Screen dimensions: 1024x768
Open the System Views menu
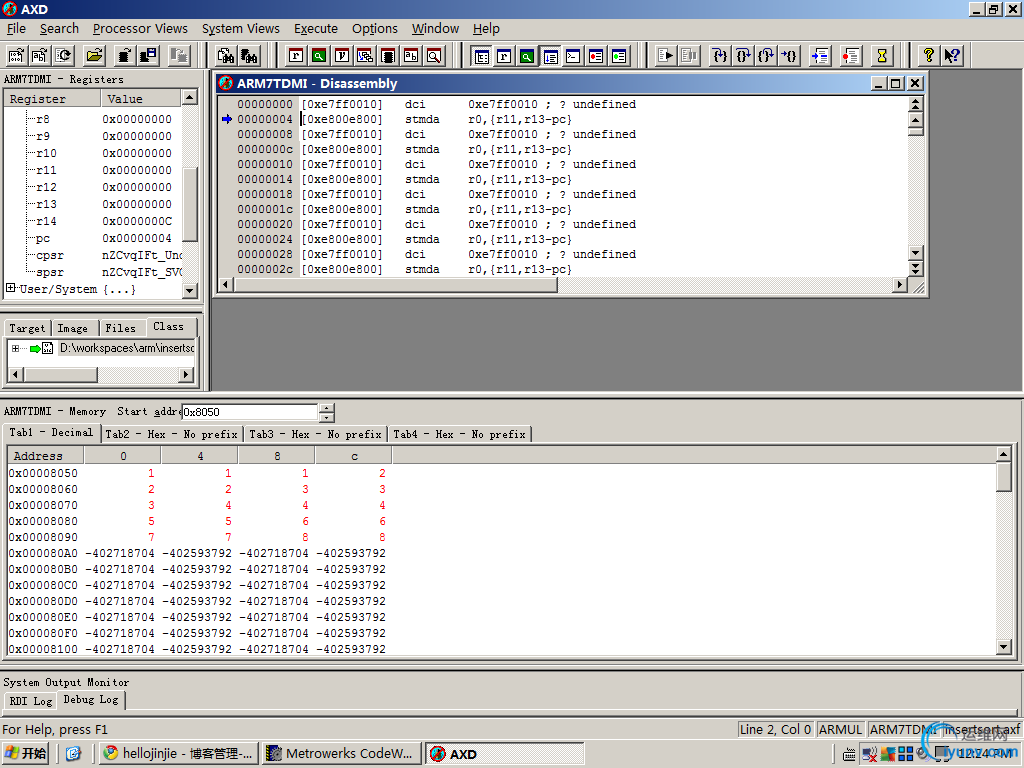(240, 29)
